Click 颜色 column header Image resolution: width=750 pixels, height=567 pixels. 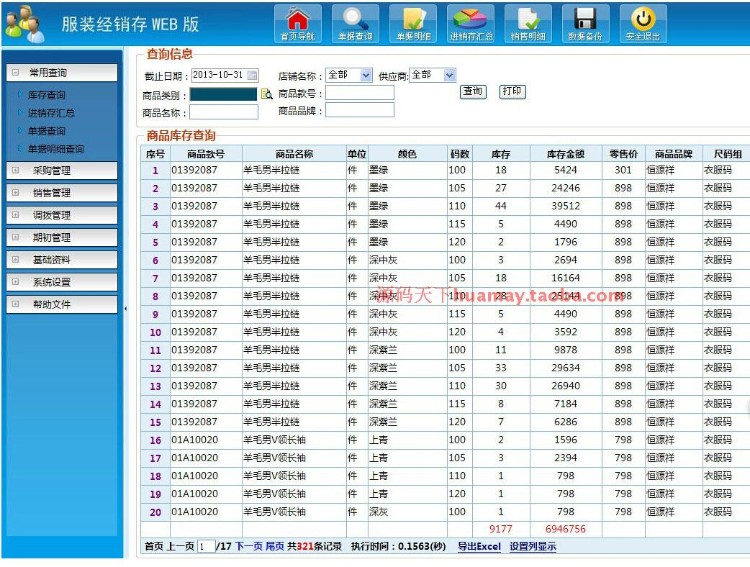pos(407,154)
